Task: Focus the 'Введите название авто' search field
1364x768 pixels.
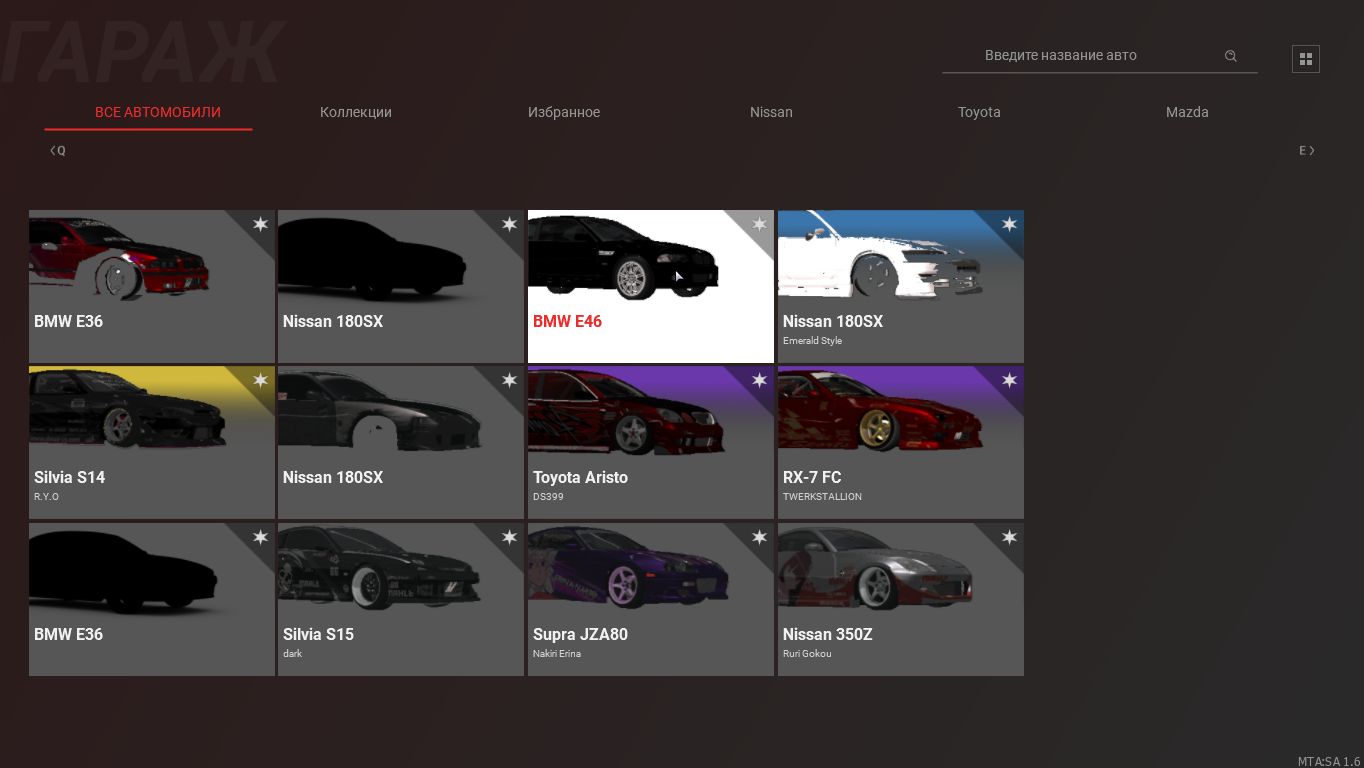Action: 1100,56
